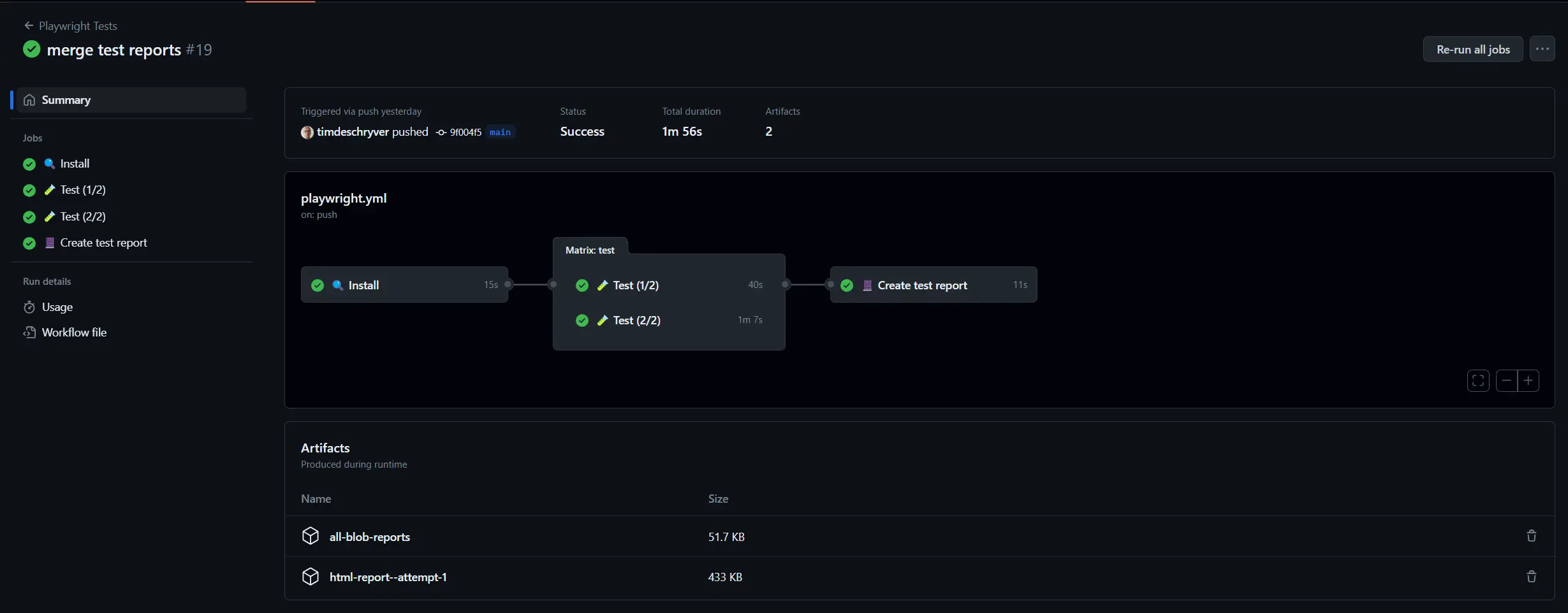Screen dimensions: 1568x613
Task: Click the playwright.yml workflow title
Action: (x=344, y=198)
